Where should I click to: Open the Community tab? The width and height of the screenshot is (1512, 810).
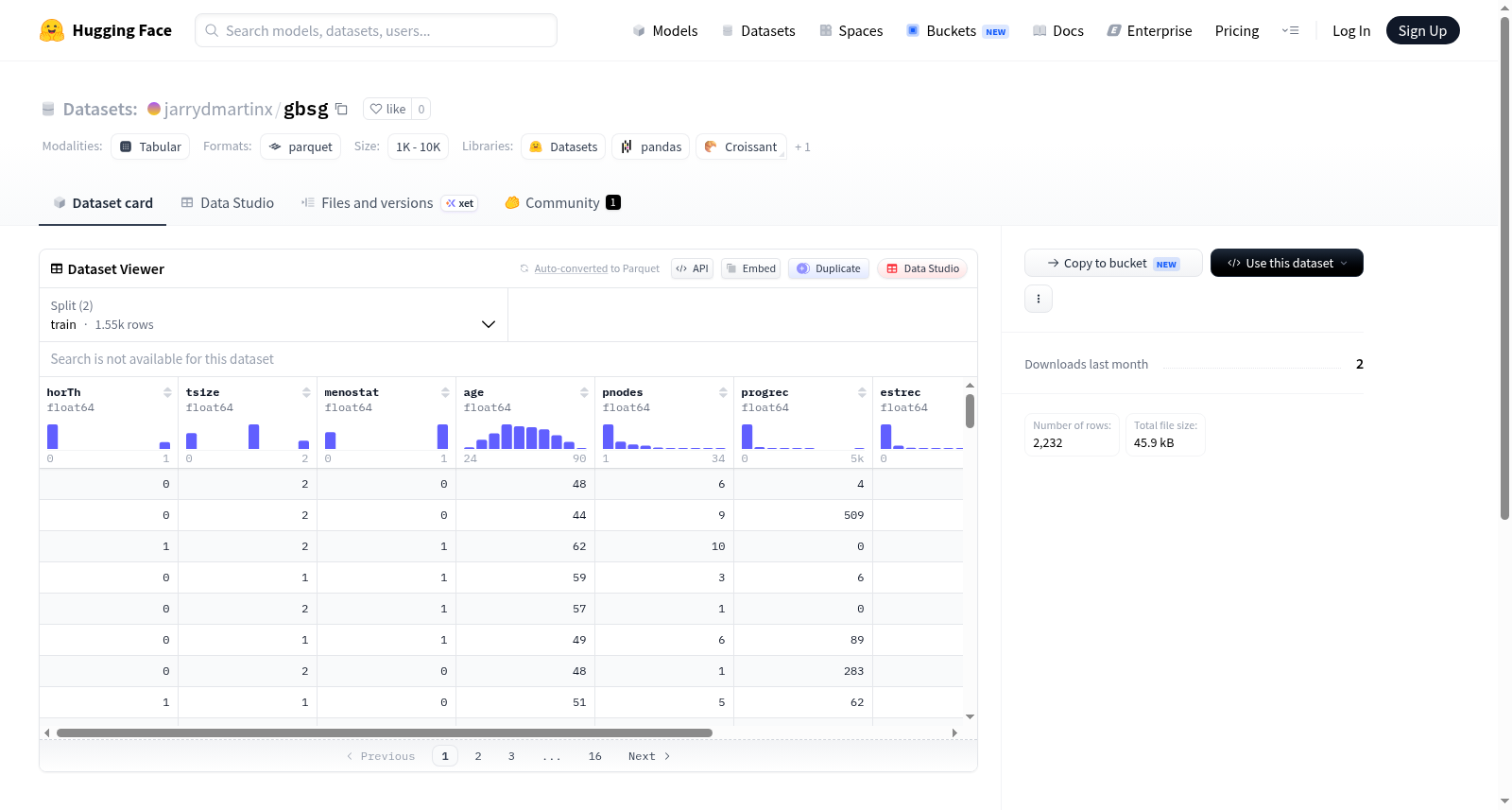coord(562,202)
